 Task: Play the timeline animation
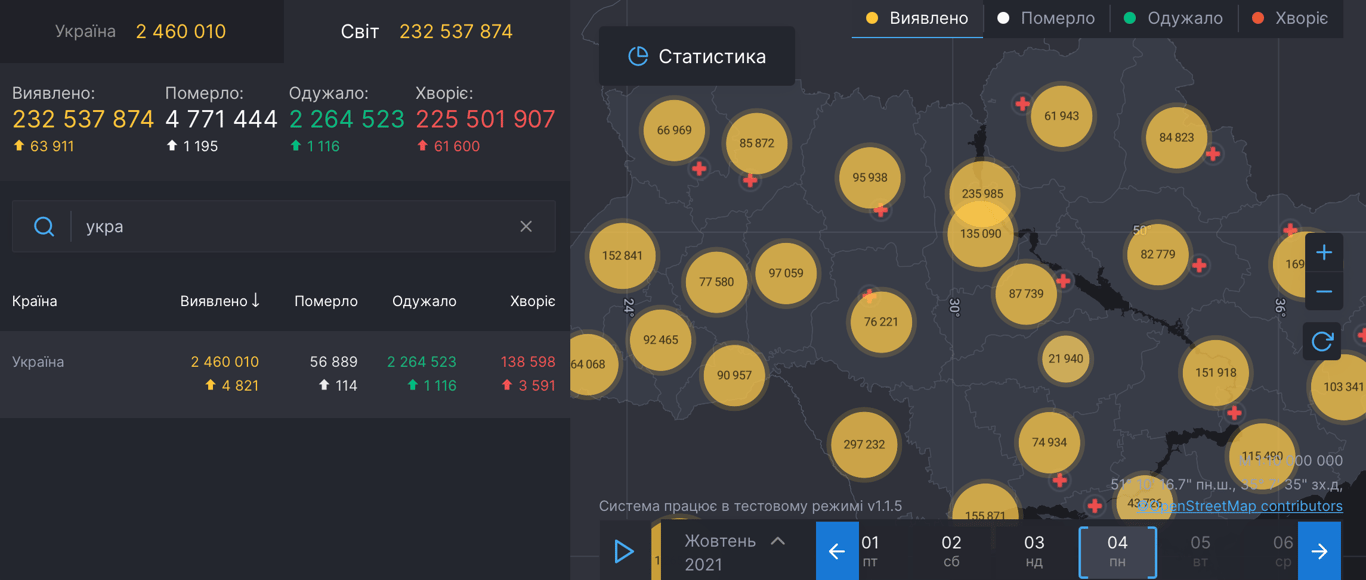tap(624, 550)
